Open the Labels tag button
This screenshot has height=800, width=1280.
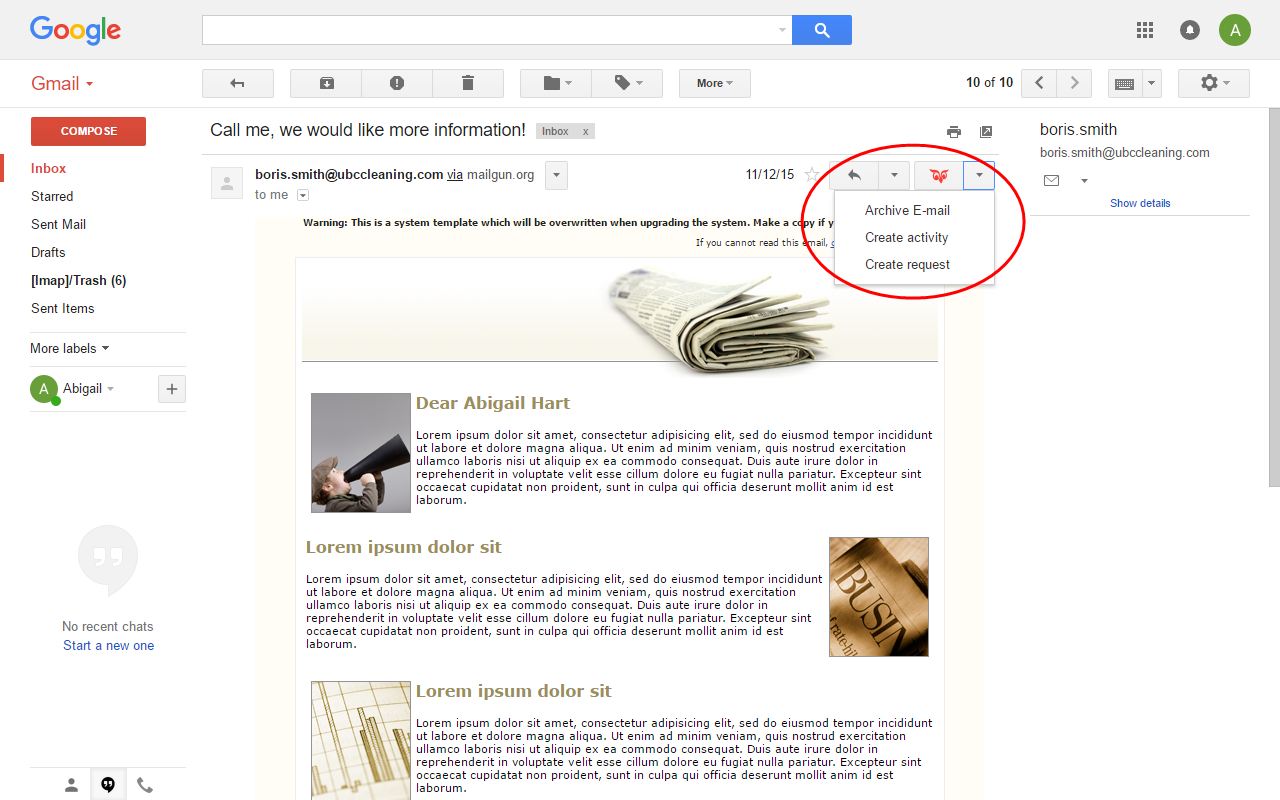tap(627, 83)
